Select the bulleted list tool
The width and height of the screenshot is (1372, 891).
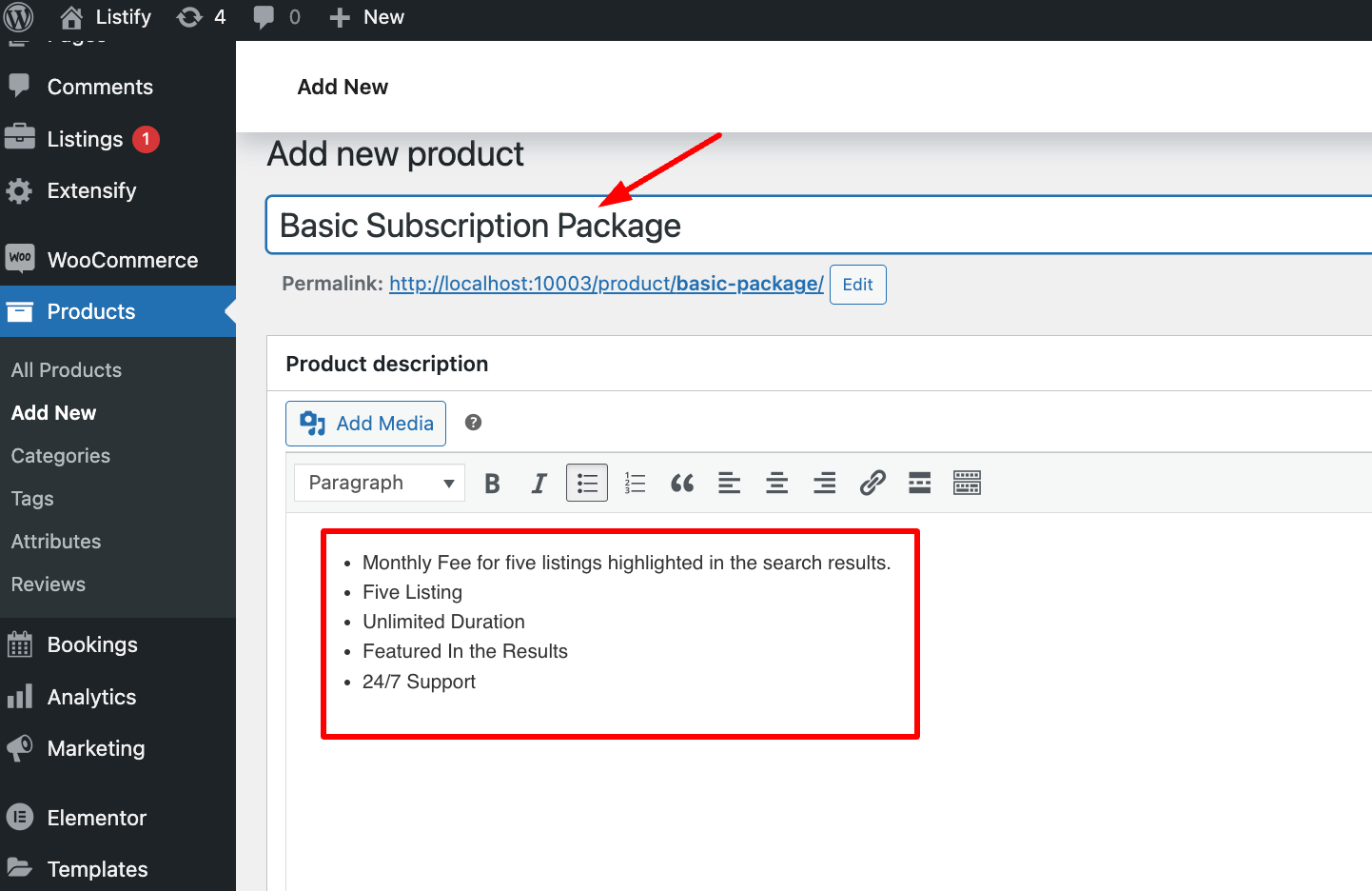(586, 483)
